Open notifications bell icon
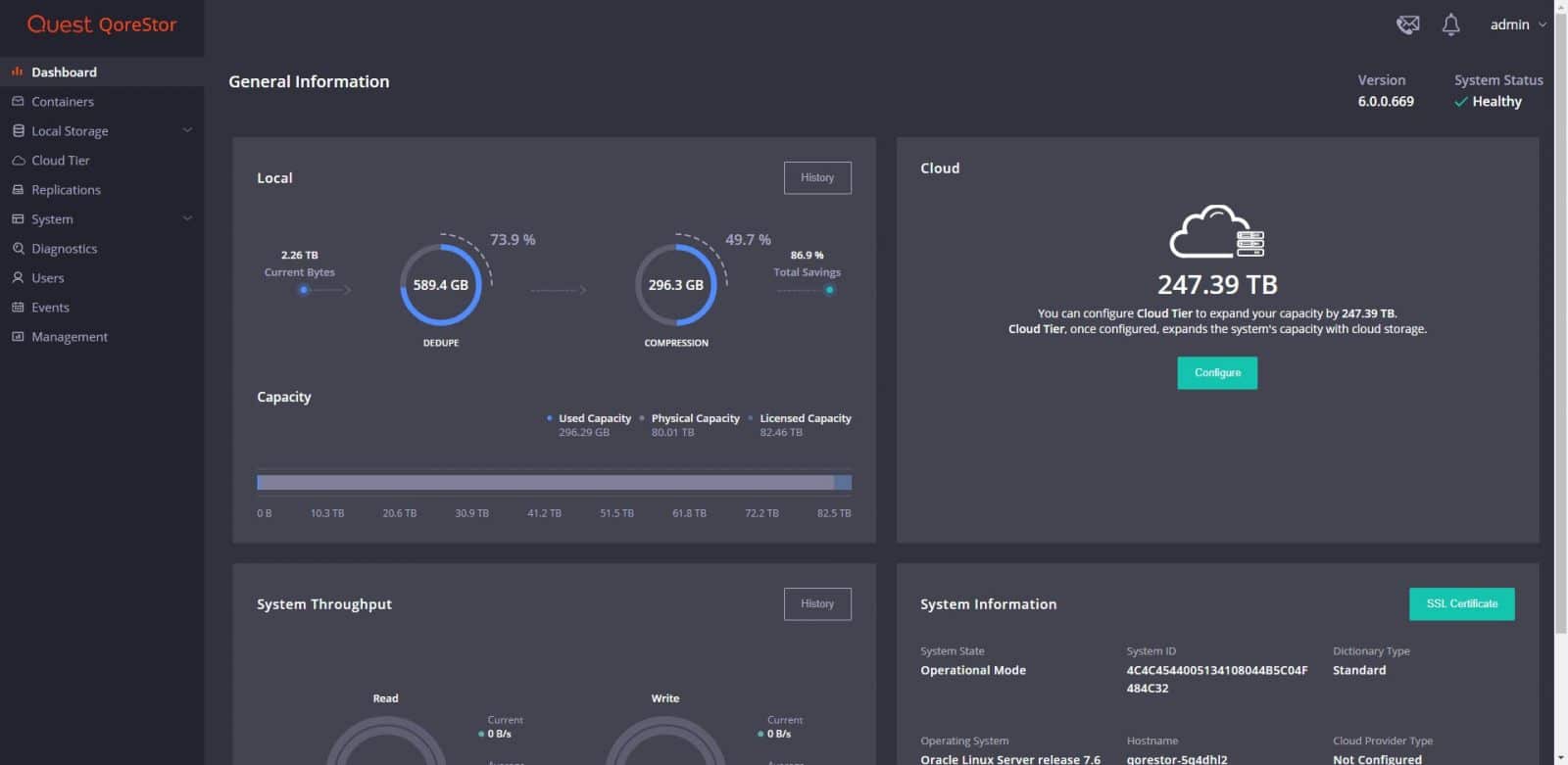Screen dimensions: 1568x765 tap(1451, 24)
